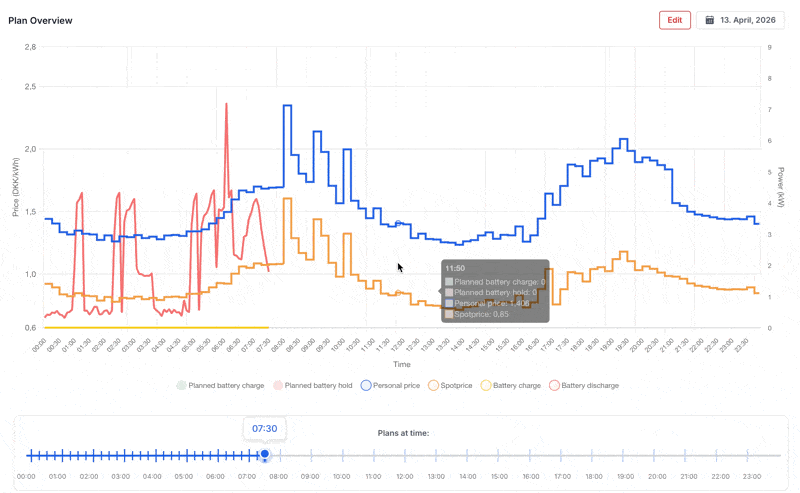Screen dimensions: 800x493
Task: Hide the Personal price series in legend
Action: [390, 385]
